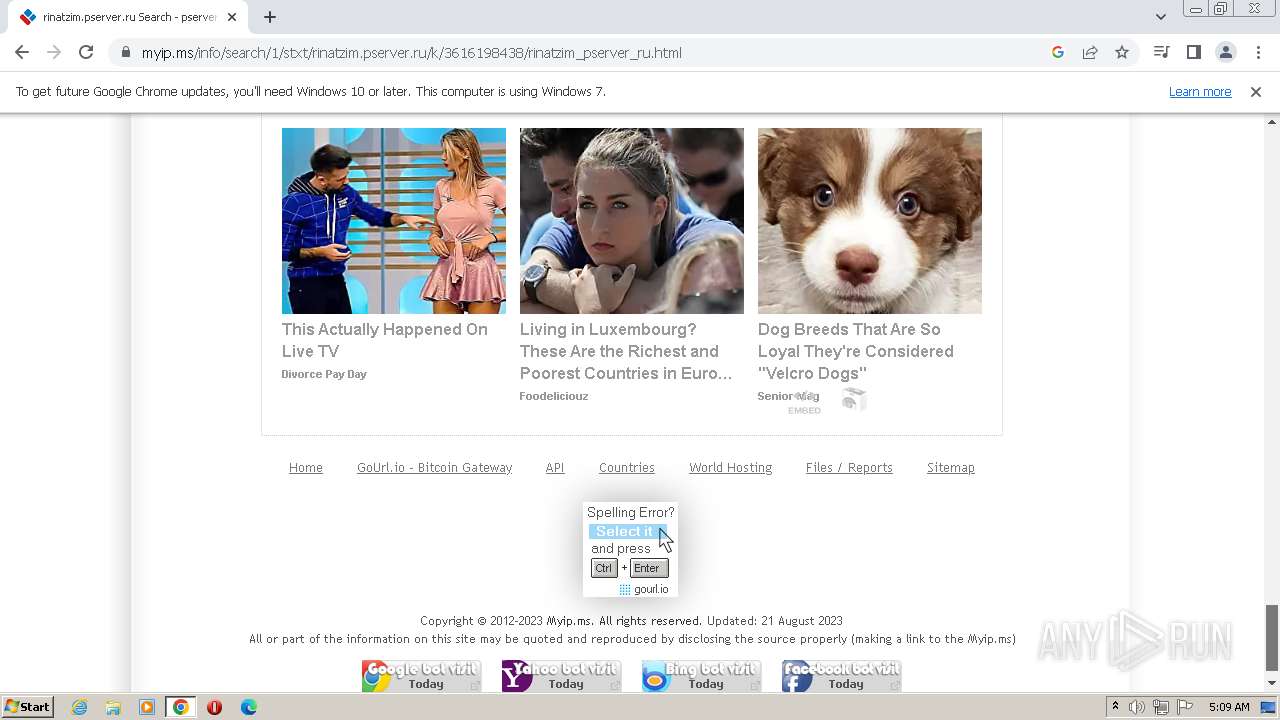Open the Chrome side panel
1280x720 pixels.
(1193, 53)
